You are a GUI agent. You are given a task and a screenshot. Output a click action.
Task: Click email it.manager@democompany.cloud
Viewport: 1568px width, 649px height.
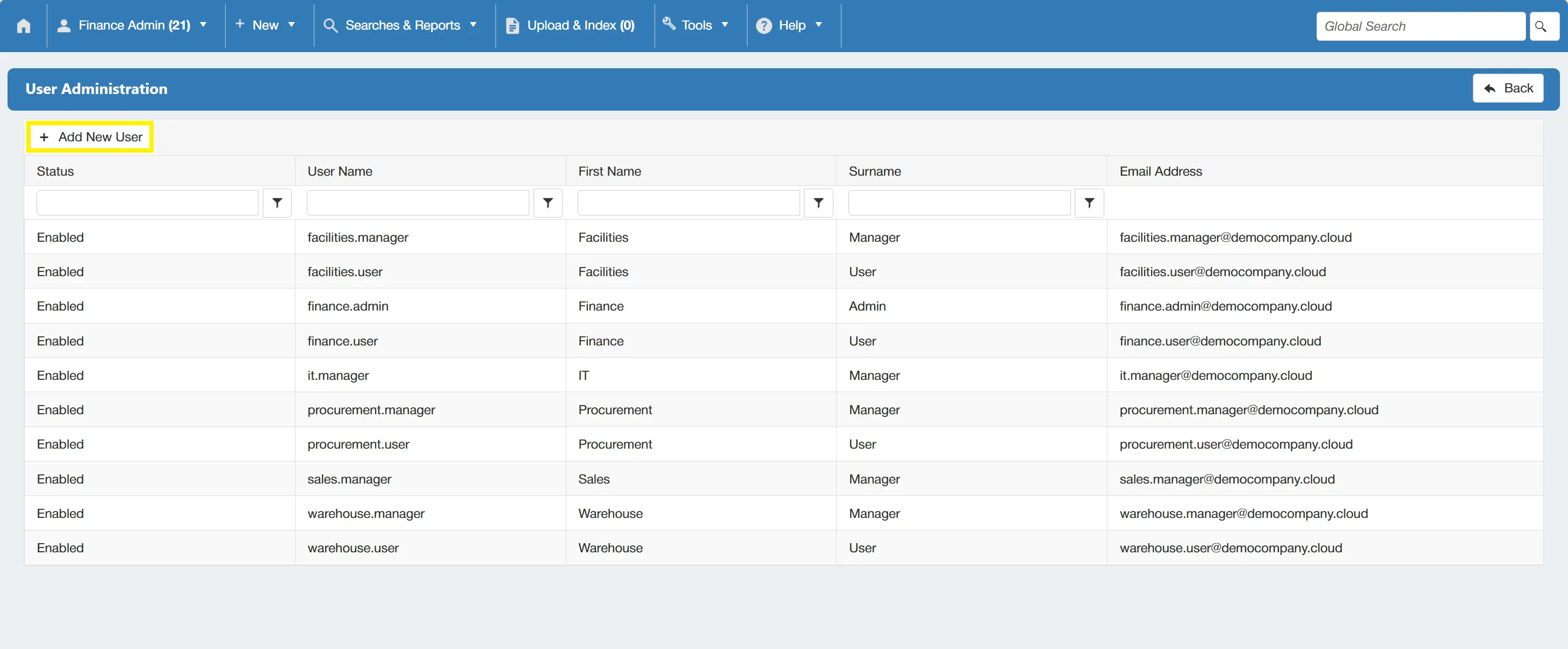(1215, 376)
